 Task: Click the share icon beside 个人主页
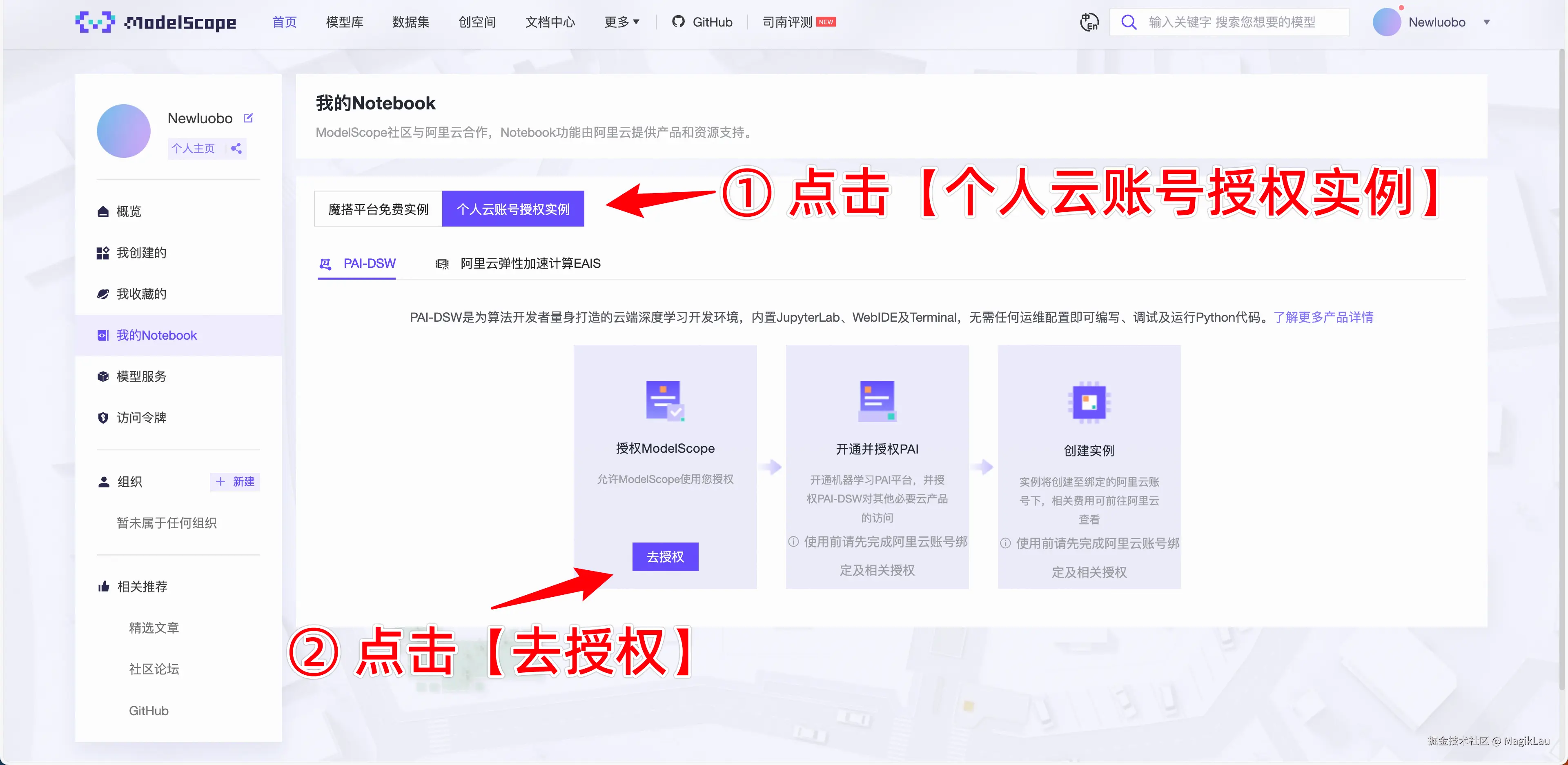(x=236, y=148)
